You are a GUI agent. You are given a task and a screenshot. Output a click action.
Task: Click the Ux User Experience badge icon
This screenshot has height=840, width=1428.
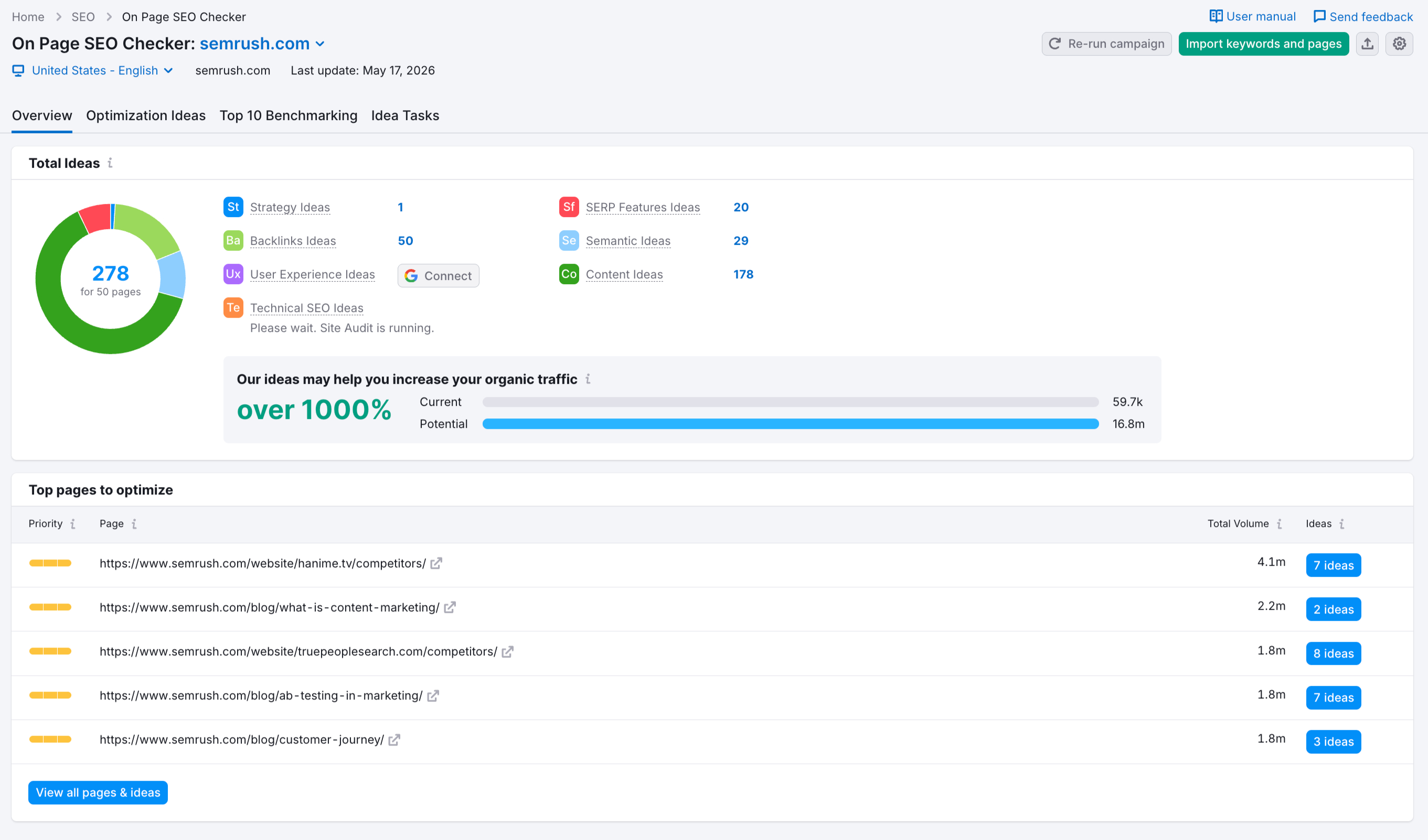click(x=233, y=274)
